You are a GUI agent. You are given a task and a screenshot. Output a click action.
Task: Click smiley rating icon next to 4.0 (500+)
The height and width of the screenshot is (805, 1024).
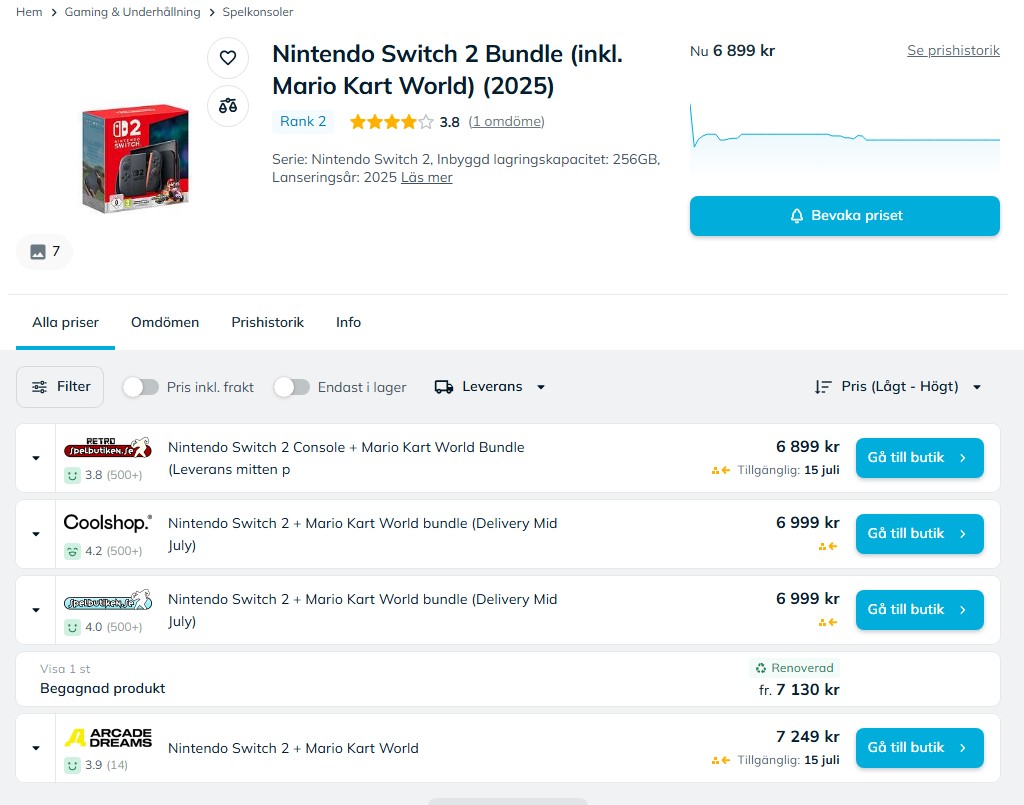(x=72, y=627)
